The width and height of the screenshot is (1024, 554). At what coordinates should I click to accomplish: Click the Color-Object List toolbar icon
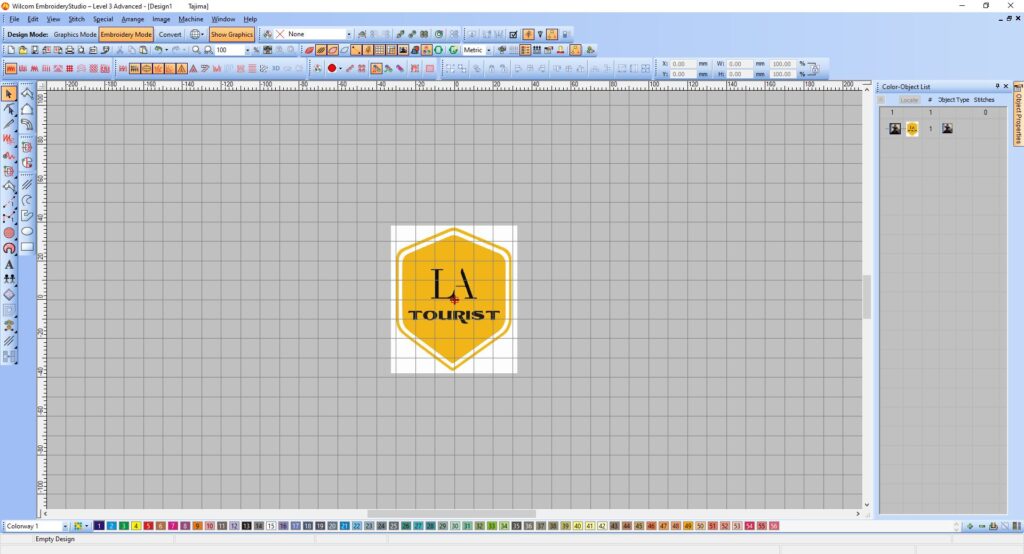(525, 50)
